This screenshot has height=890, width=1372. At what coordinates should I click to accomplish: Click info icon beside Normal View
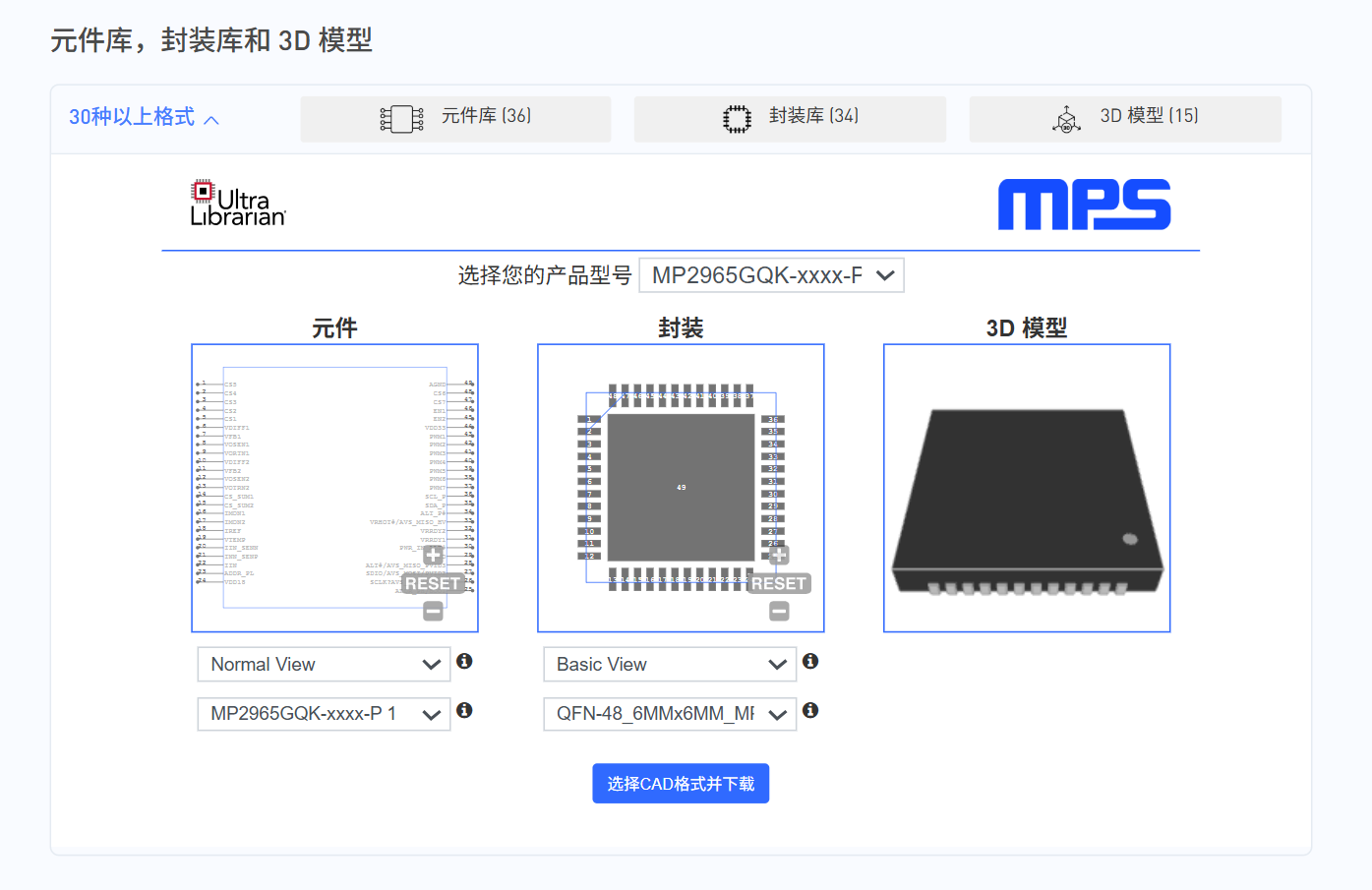pos(464,662)
